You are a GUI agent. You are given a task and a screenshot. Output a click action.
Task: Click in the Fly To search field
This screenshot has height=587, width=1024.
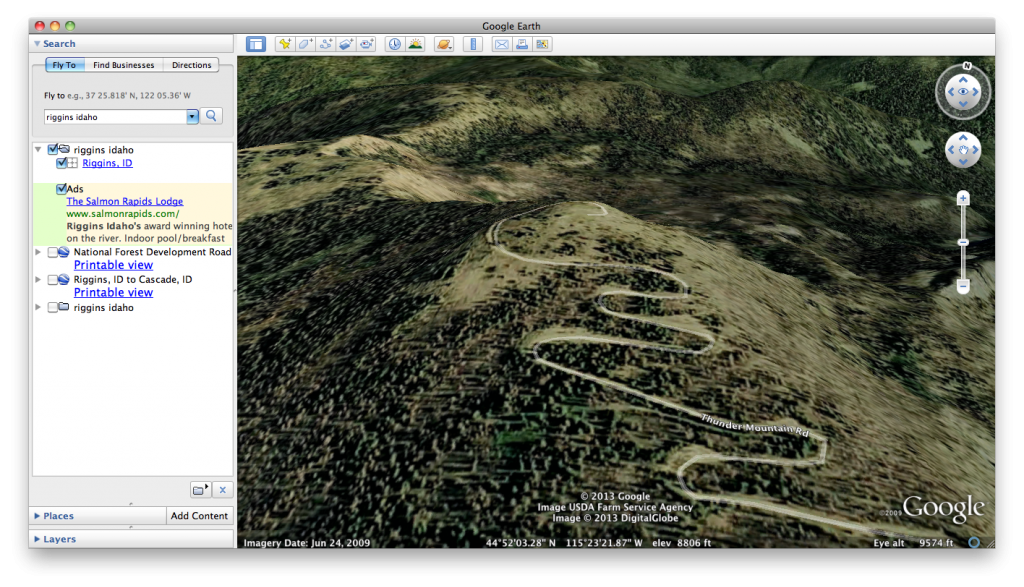click(x=116, y=117)
